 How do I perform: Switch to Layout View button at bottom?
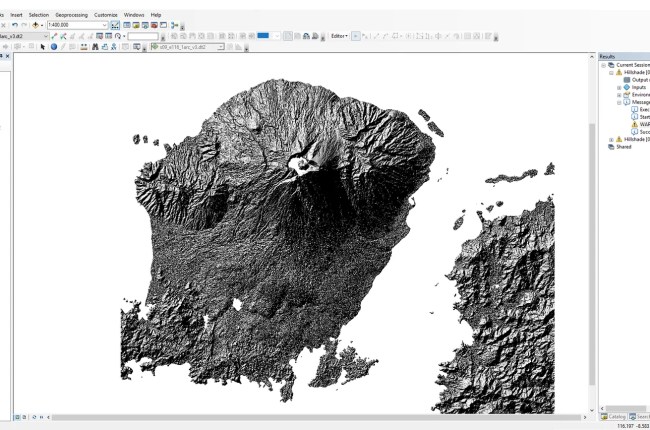24,417
